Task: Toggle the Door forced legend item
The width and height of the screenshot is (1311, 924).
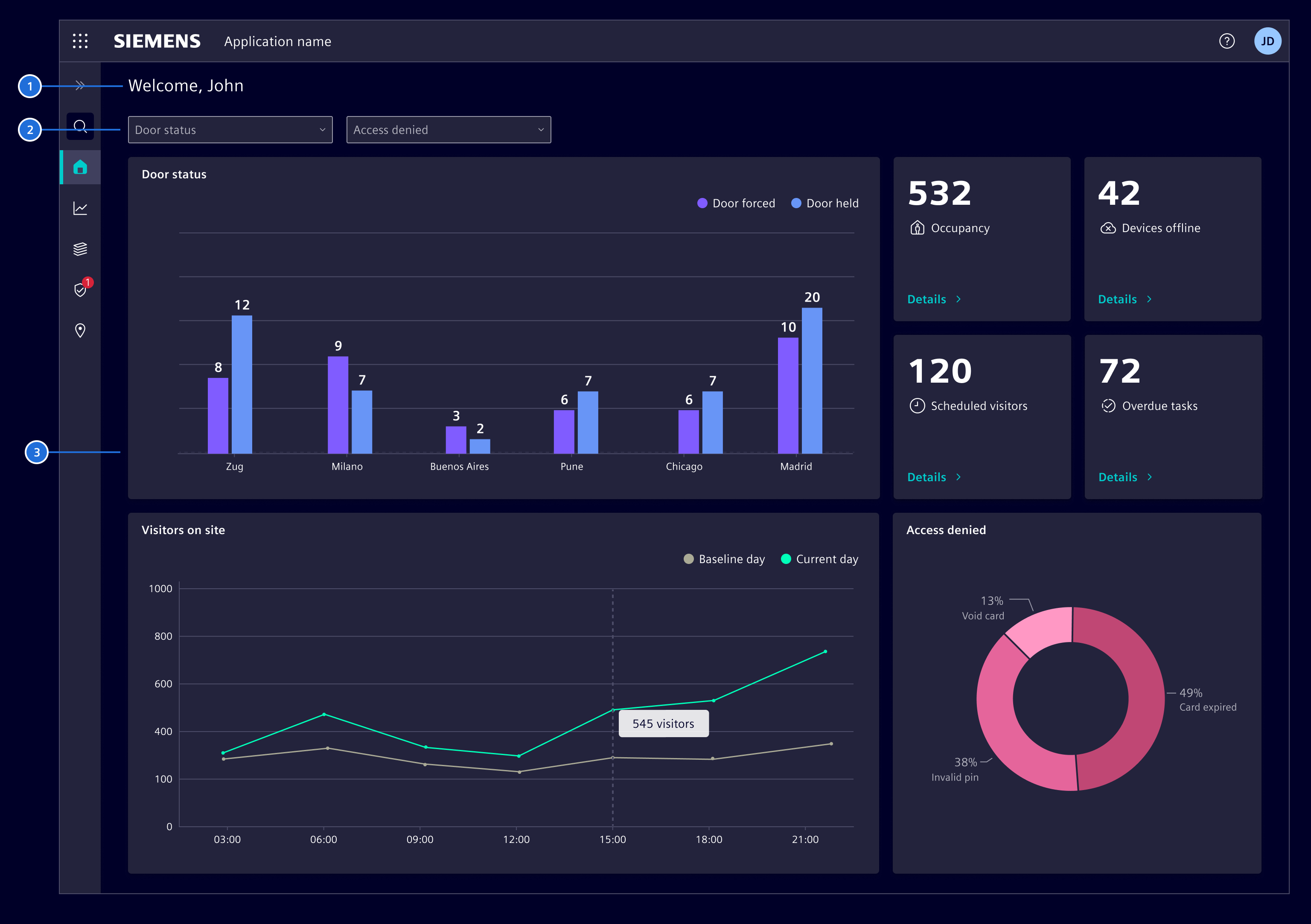Action: click(x=735, y=203)
